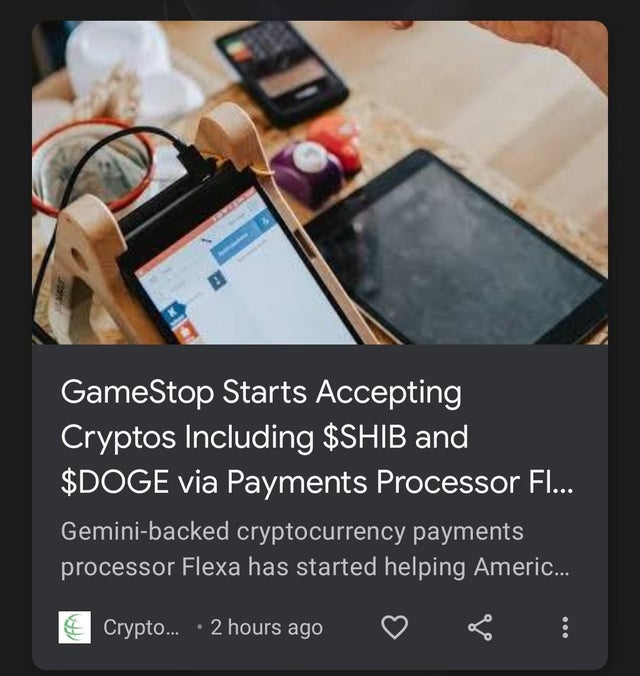Like the GameStop article with the heart icon
640x676 pixels.
point(395,627)
